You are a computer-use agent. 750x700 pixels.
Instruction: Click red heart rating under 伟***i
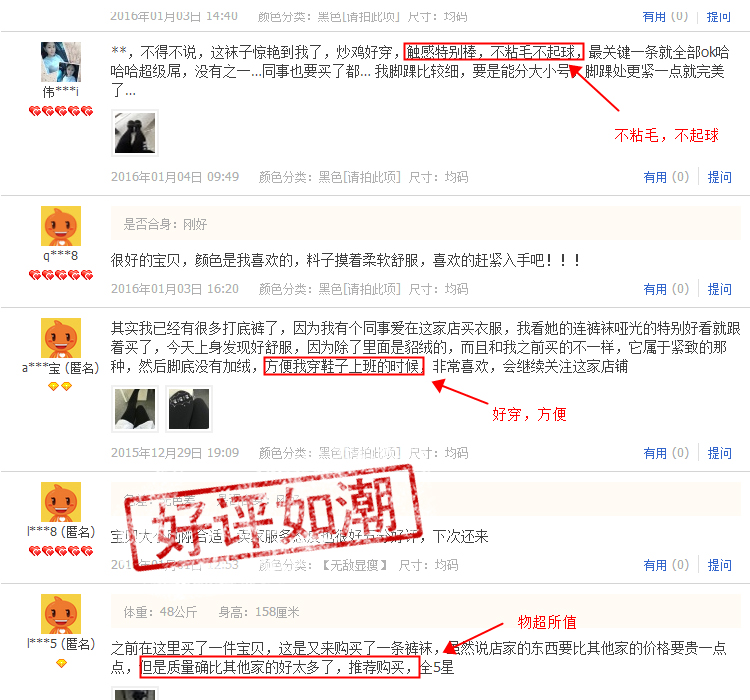click(x=61, y=111)
